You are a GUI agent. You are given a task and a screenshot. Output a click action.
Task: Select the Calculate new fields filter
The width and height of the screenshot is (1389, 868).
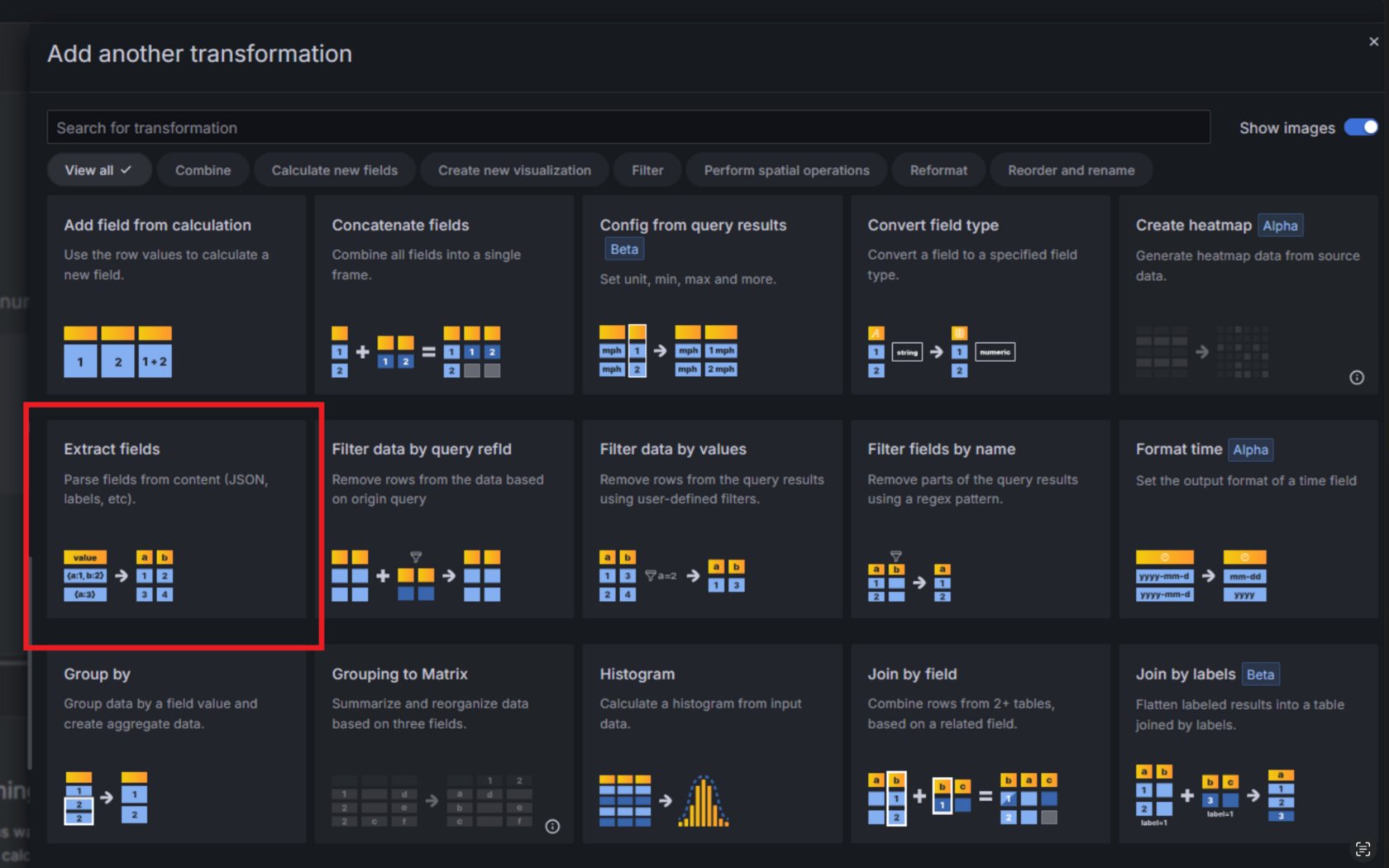click(x=334, y=170)
